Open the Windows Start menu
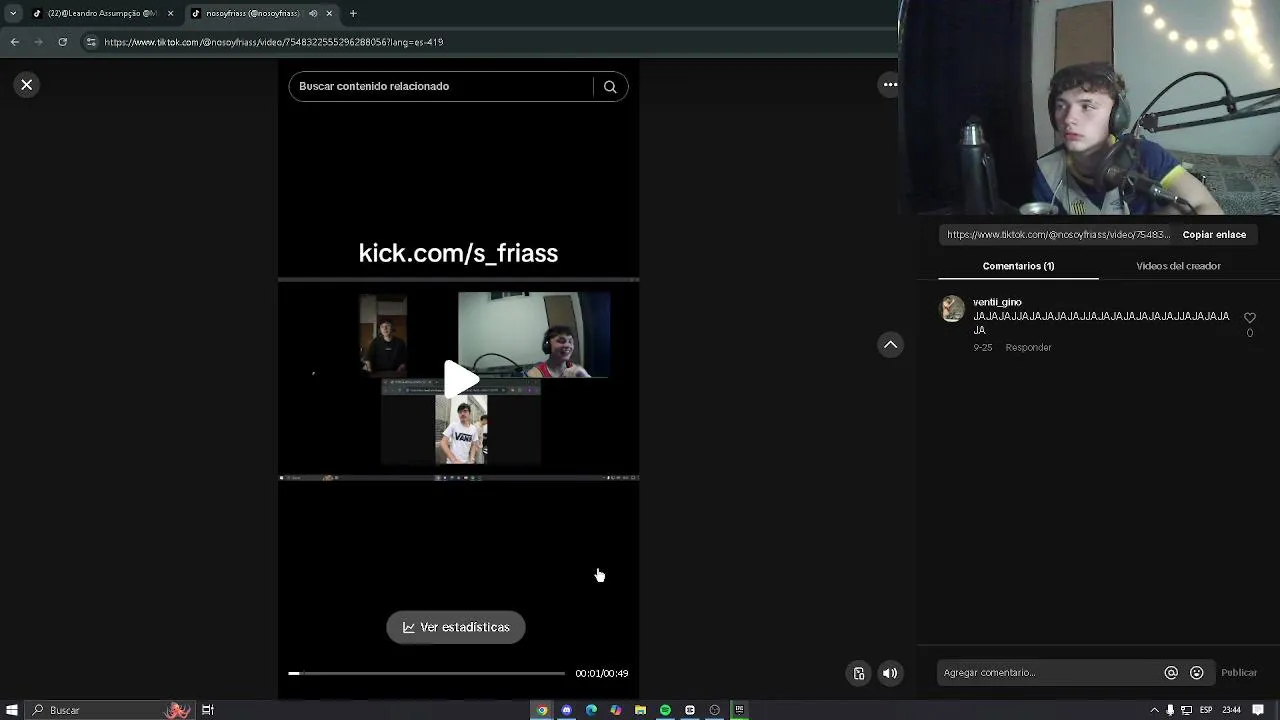 11,710
